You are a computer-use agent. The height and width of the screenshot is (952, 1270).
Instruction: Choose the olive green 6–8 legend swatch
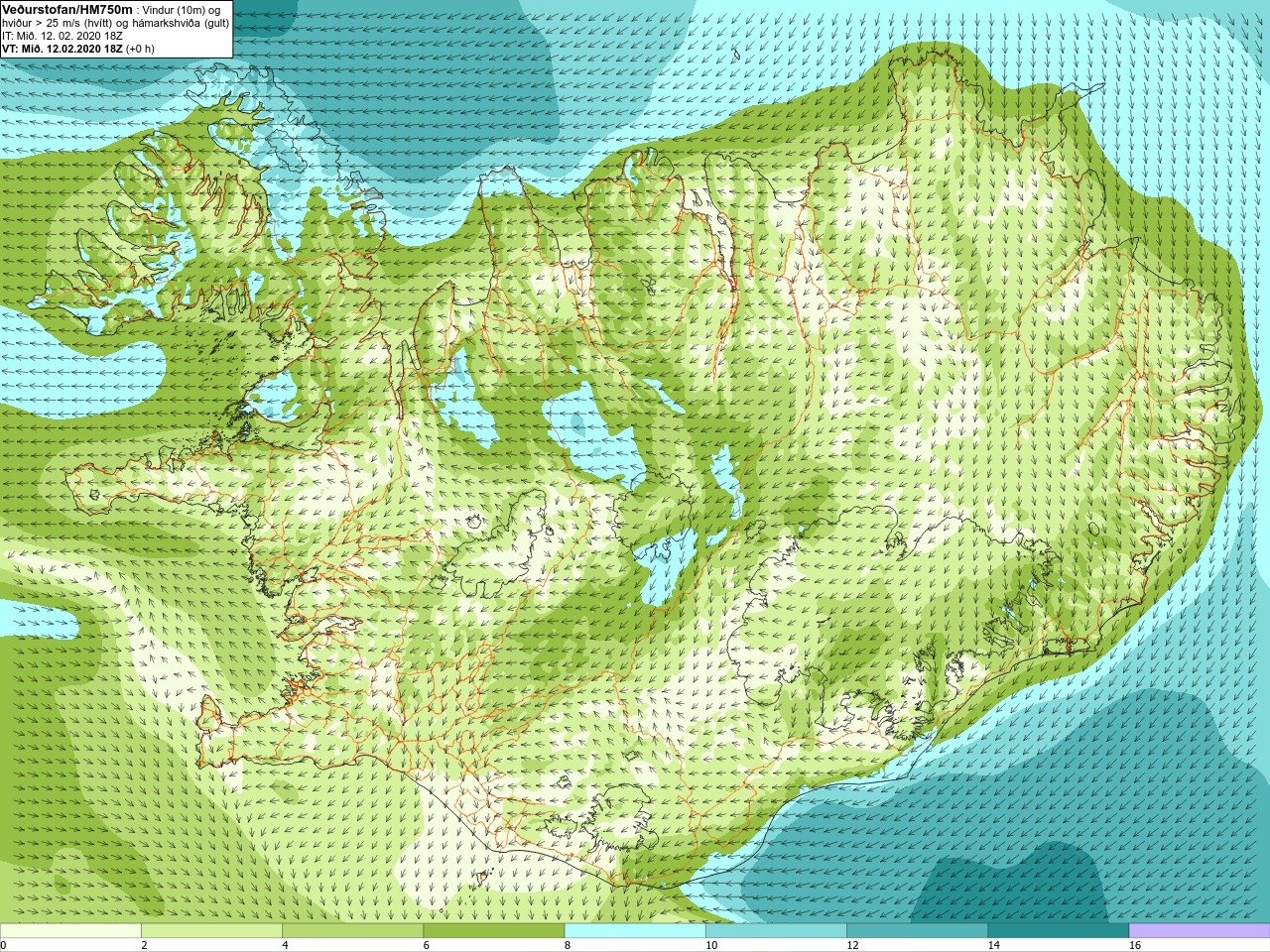[494, 931]
